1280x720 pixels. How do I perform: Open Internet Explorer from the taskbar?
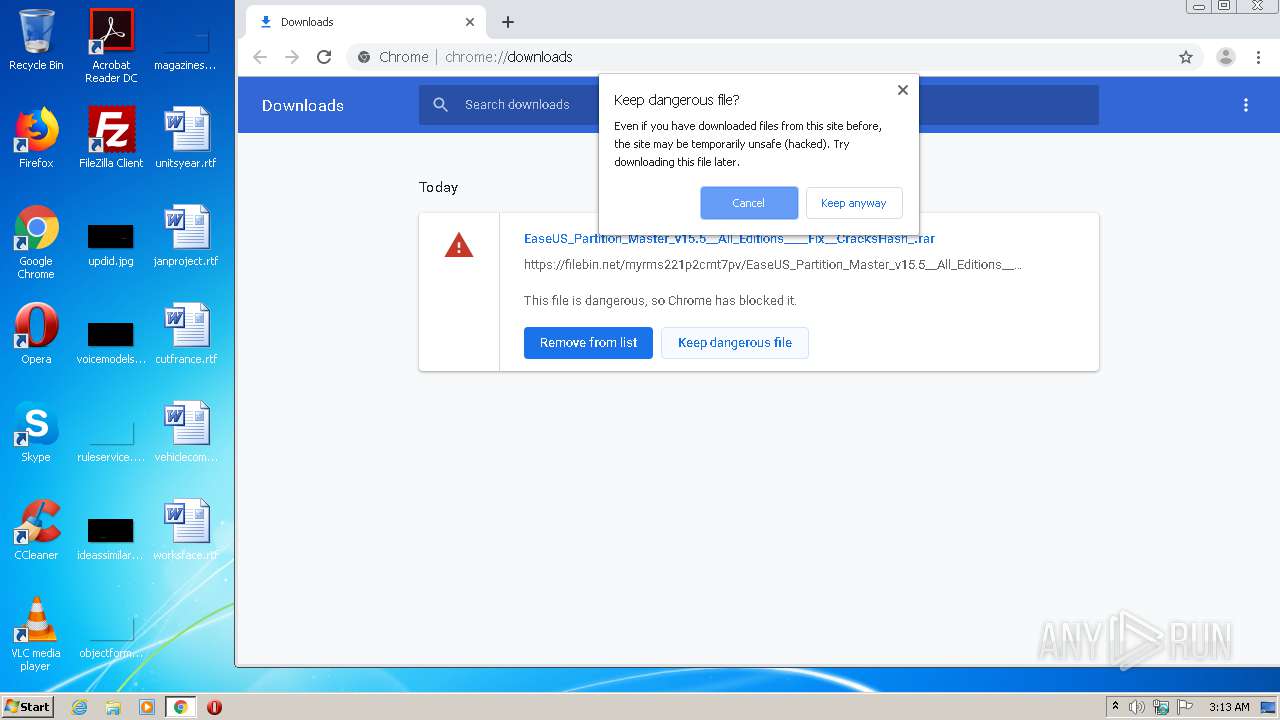pyautogui.click(x=80, y=707)
